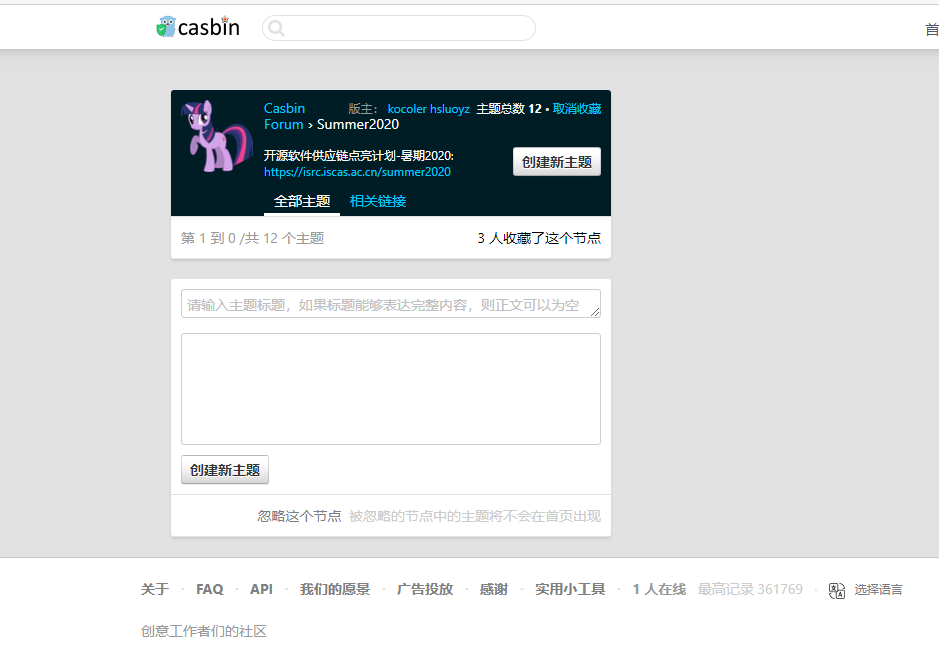Unfavorite the node via 取消收藏

click(578, 108)
